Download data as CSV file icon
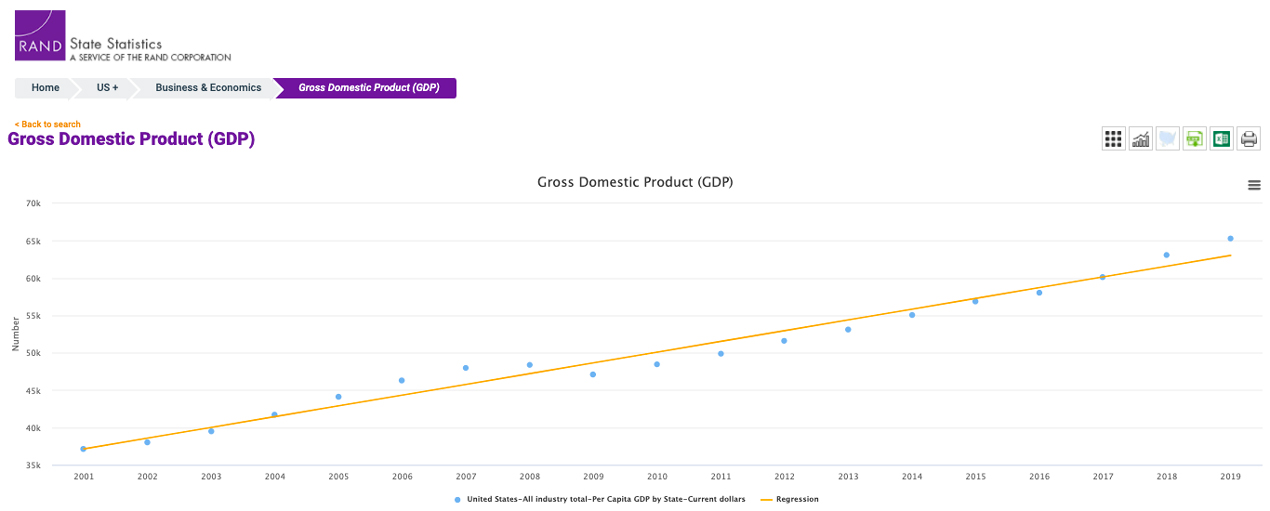The height and width of the screenshot is (511, 1270). (x=1194, y=139)
